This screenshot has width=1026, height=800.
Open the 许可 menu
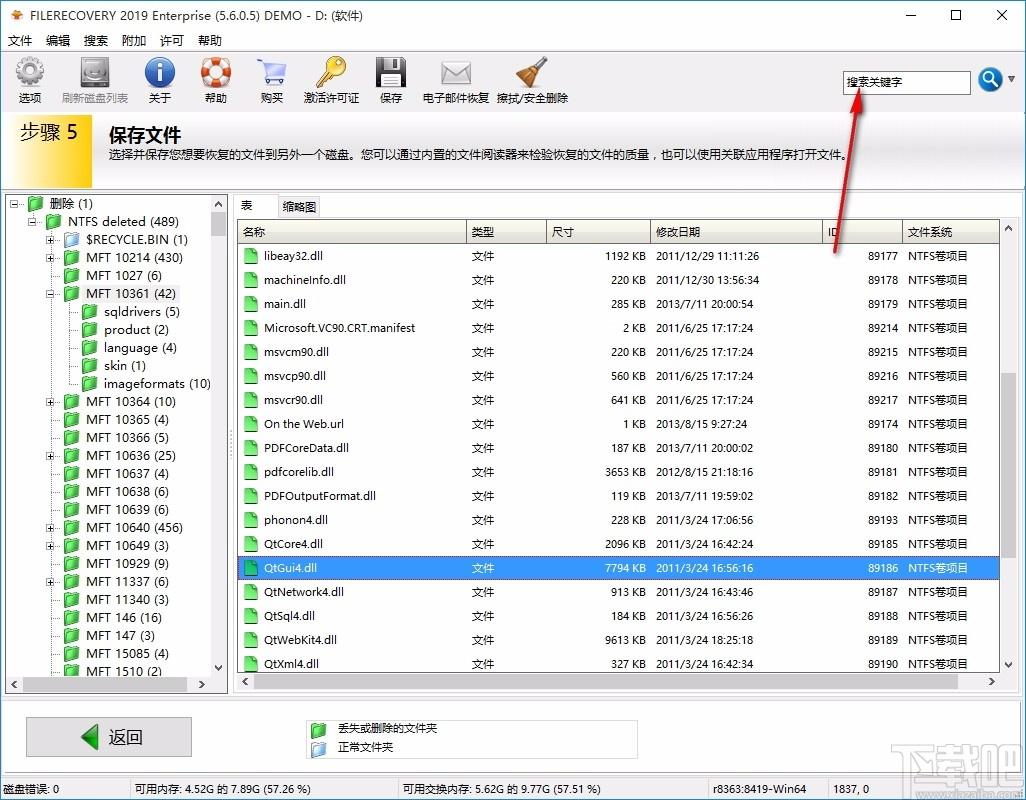171,41
